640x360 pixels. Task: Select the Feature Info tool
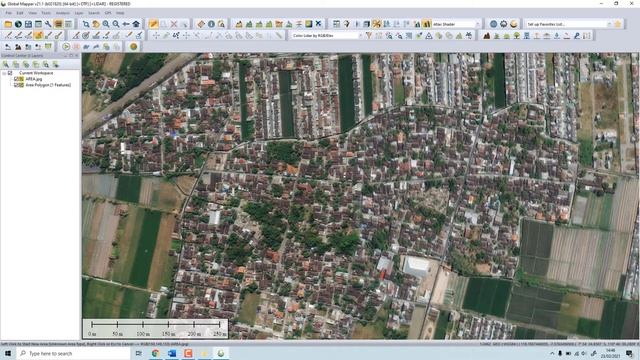tap(211, 24)
